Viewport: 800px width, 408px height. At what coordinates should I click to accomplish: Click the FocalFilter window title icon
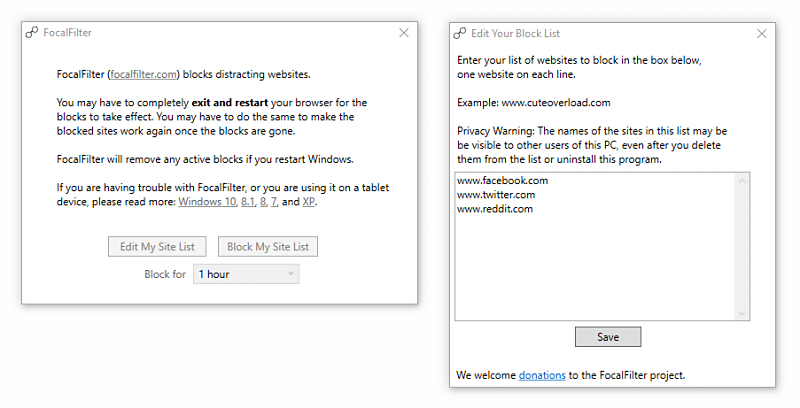(x=32, y=33)
